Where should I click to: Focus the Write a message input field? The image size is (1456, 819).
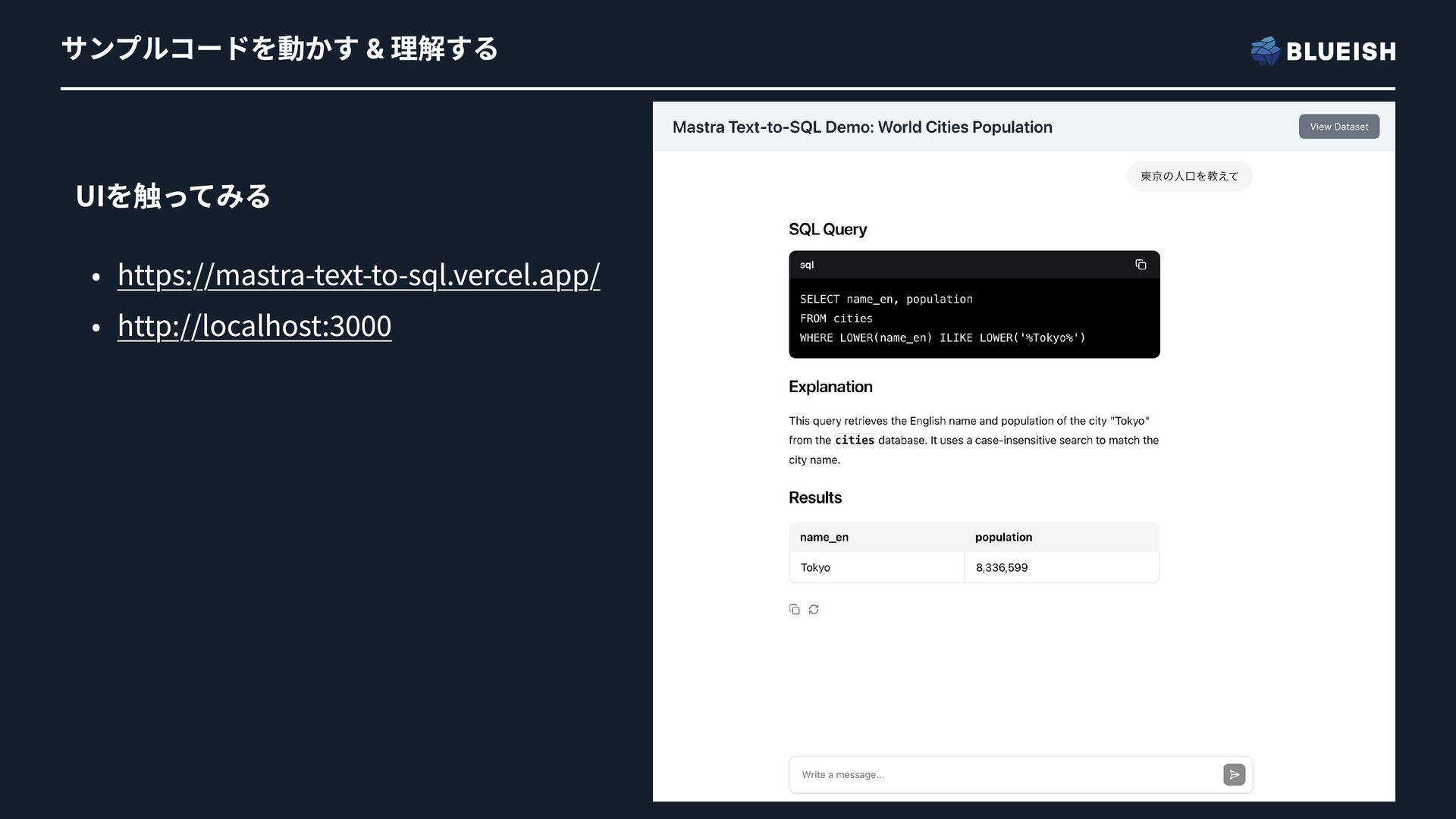pyautogui.click(x=1001, y=774)
